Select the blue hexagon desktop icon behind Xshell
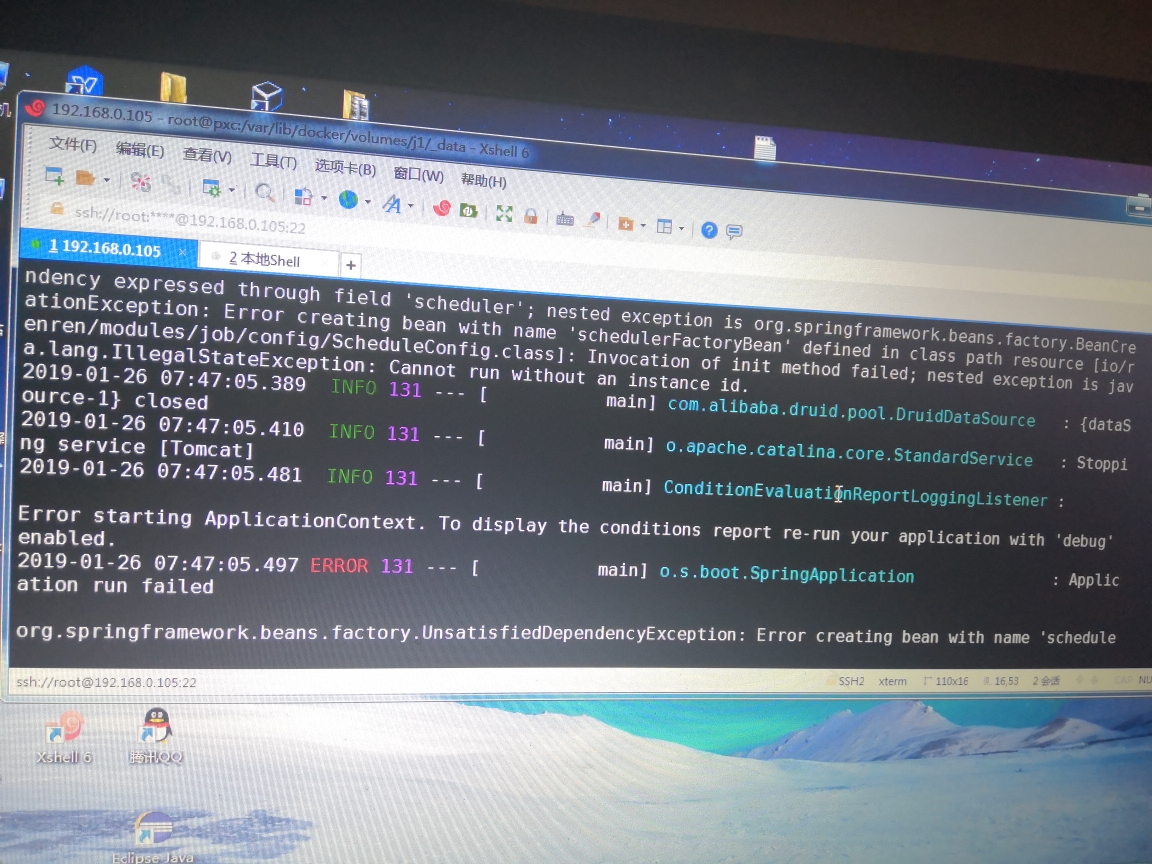This screenshot has width=1152, height=864. pyautogui.click(x=84, y=82)
